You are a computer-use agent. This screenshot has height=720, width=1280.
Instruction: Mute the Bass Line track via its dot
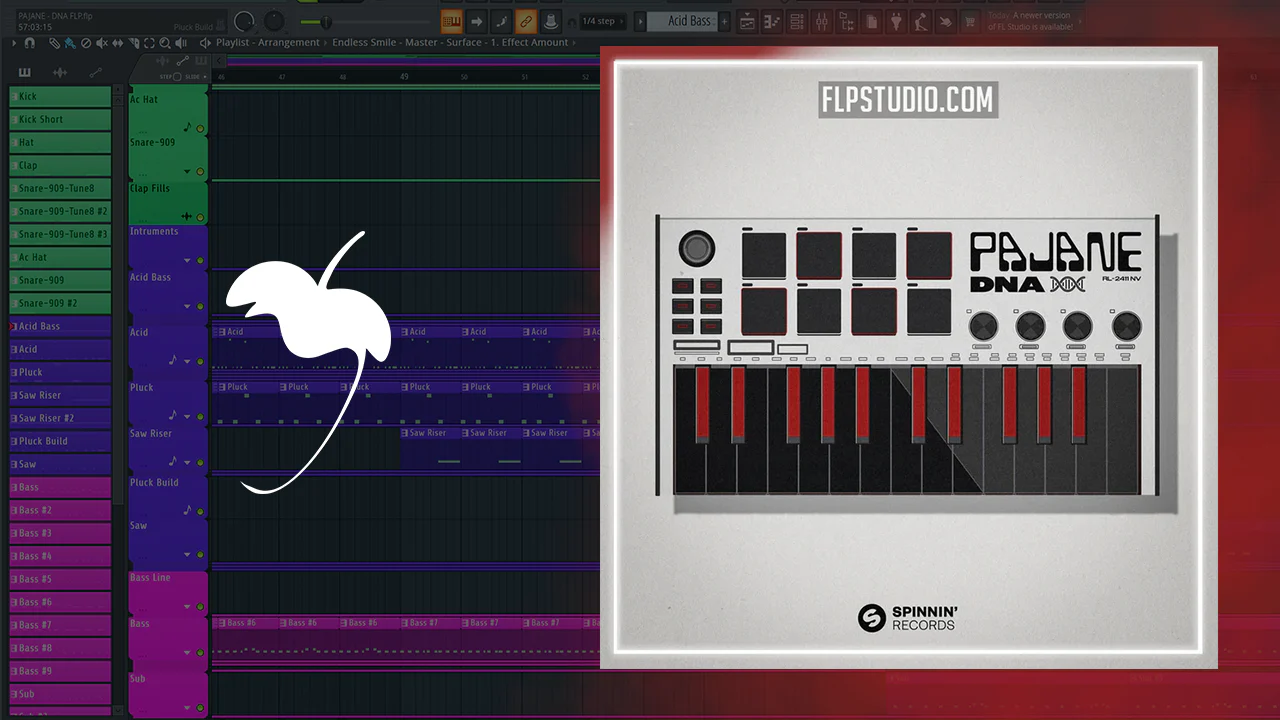(200, 607)
